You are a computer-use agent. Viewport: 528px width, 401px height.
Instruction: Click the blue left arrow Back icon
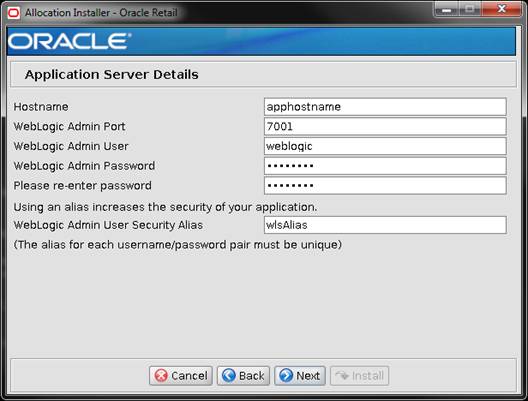click(229, 375)
